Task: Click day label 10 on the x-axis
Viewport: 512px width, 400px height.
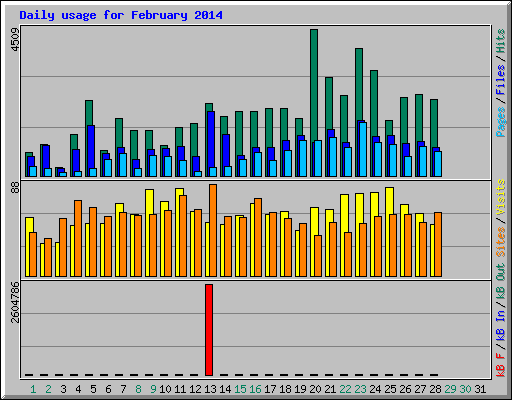Action: 165,389
